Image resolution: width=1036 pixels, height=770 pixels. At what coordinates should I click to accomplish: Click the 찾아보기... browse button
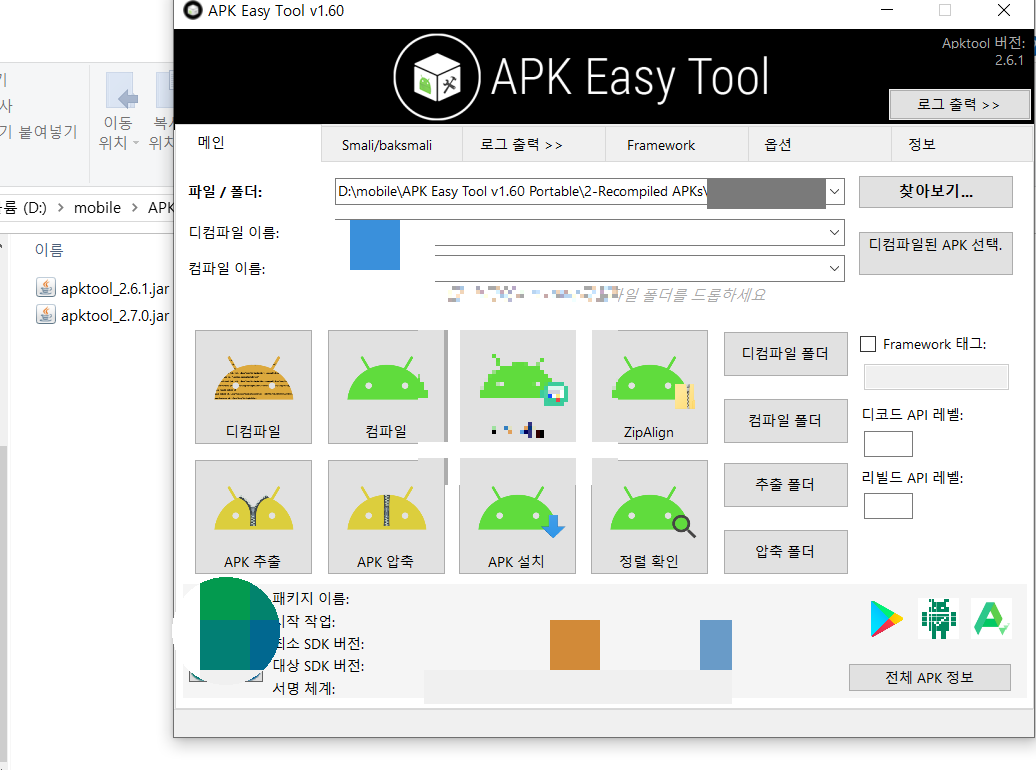936,192
